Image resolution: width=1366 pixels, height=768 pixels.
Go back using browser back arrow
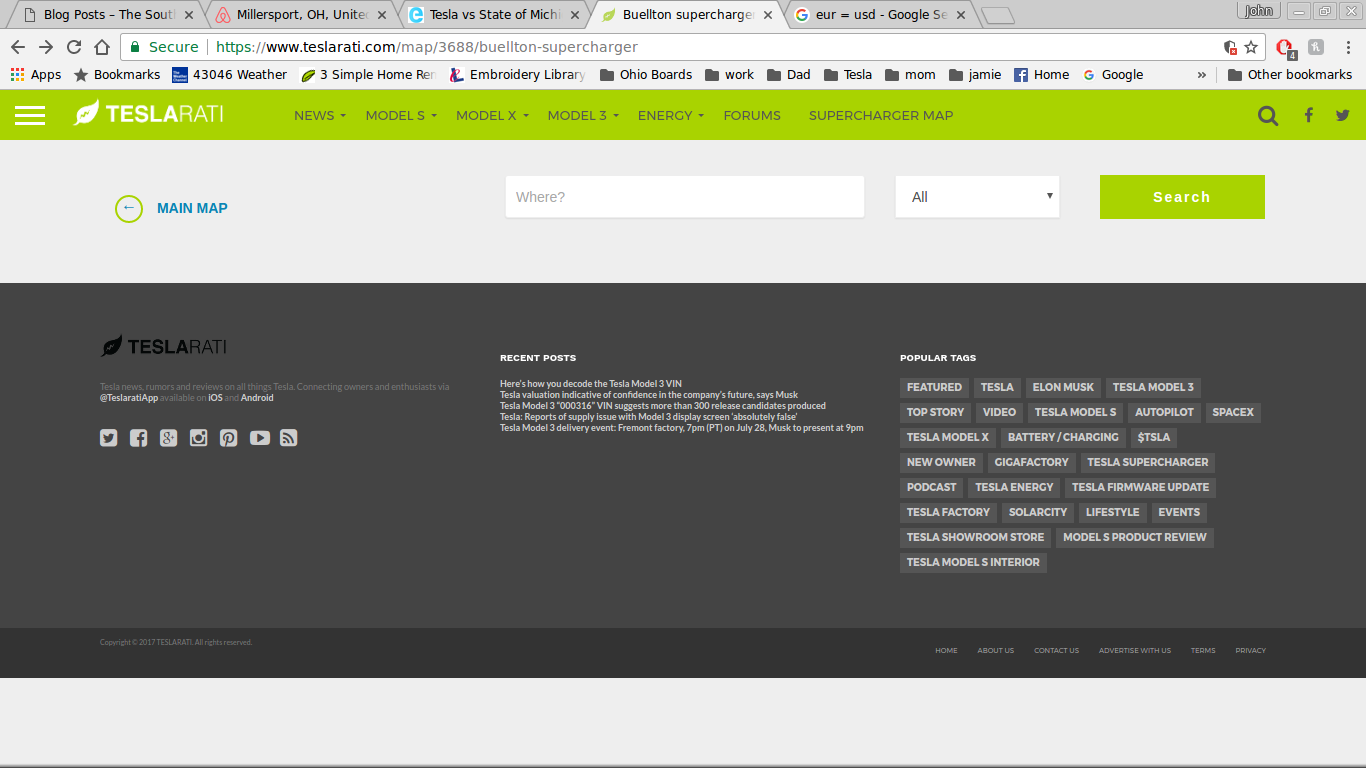[x=18, y=47]
